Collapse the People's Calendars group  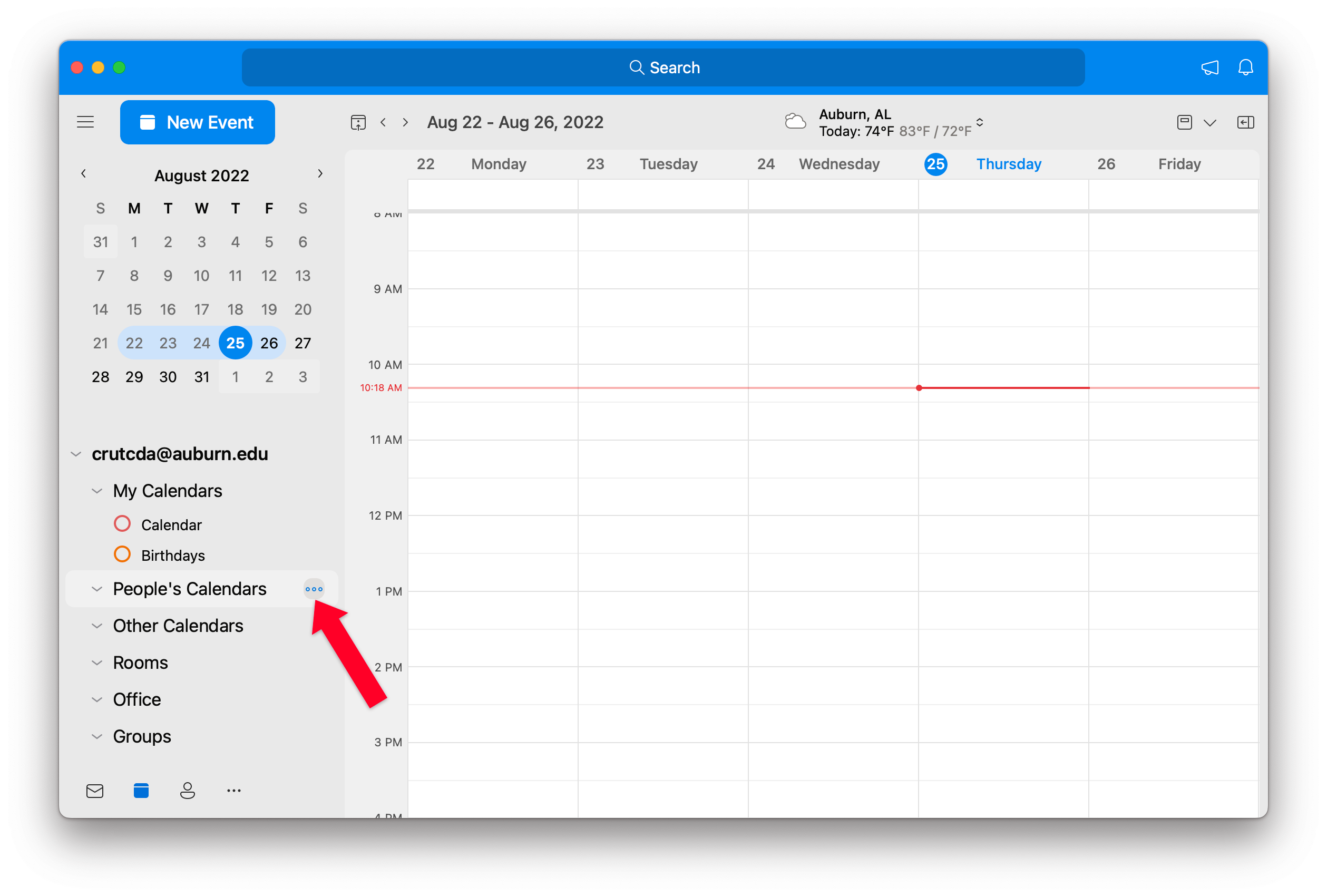97,589
